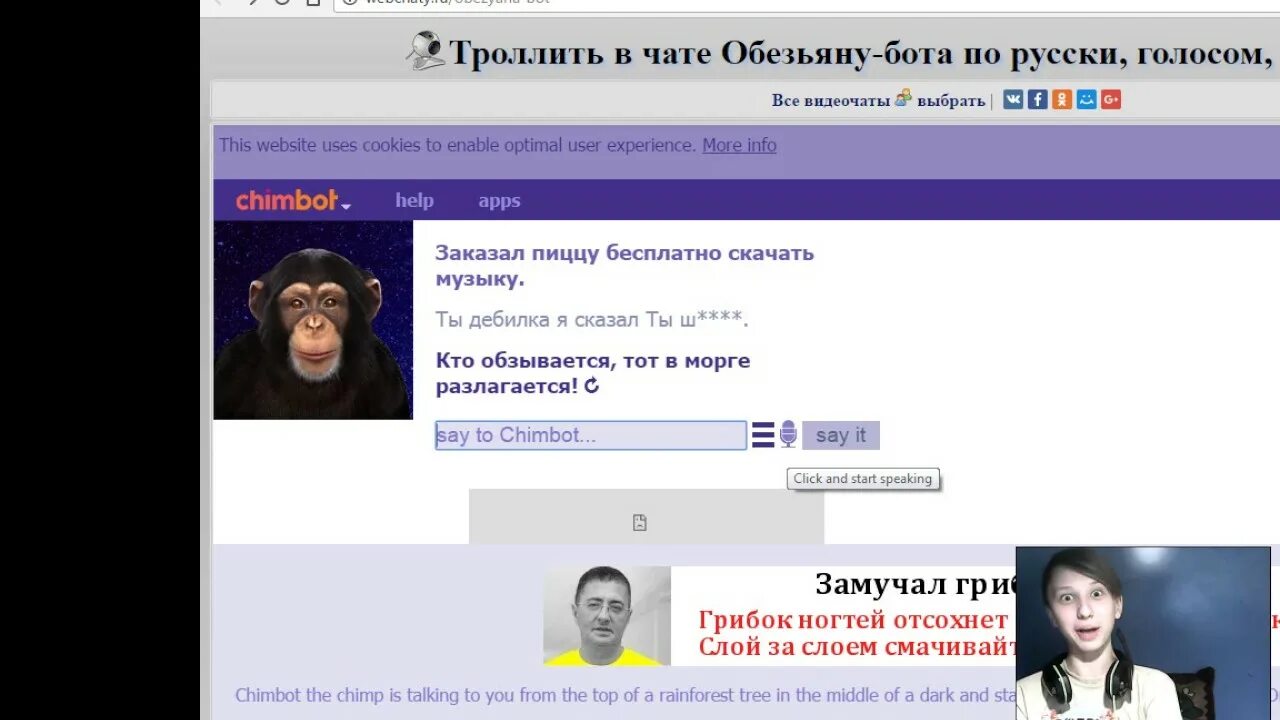The height and width of the screenshot is (720, 1280).
Task: Open the help menu item
Action: click(414, 201)
